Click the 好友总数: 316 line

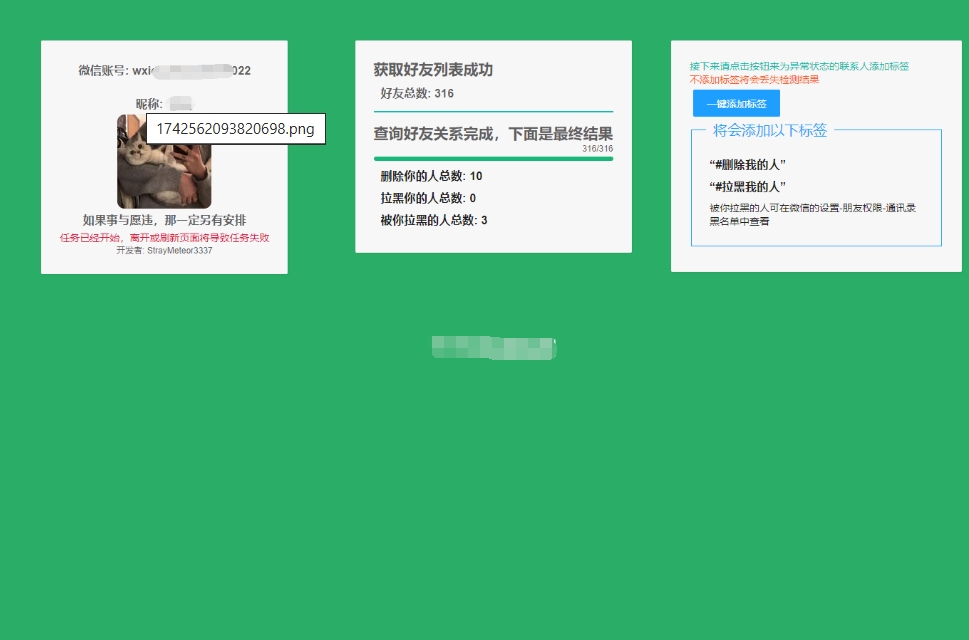(417, 93)
